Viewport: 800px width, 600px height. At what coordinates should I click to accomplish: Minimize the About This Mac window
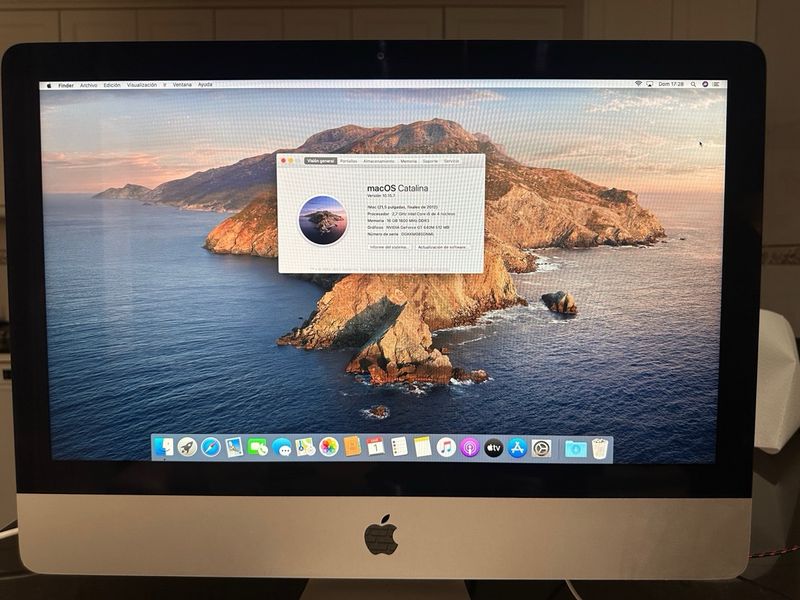pos(291,161)
